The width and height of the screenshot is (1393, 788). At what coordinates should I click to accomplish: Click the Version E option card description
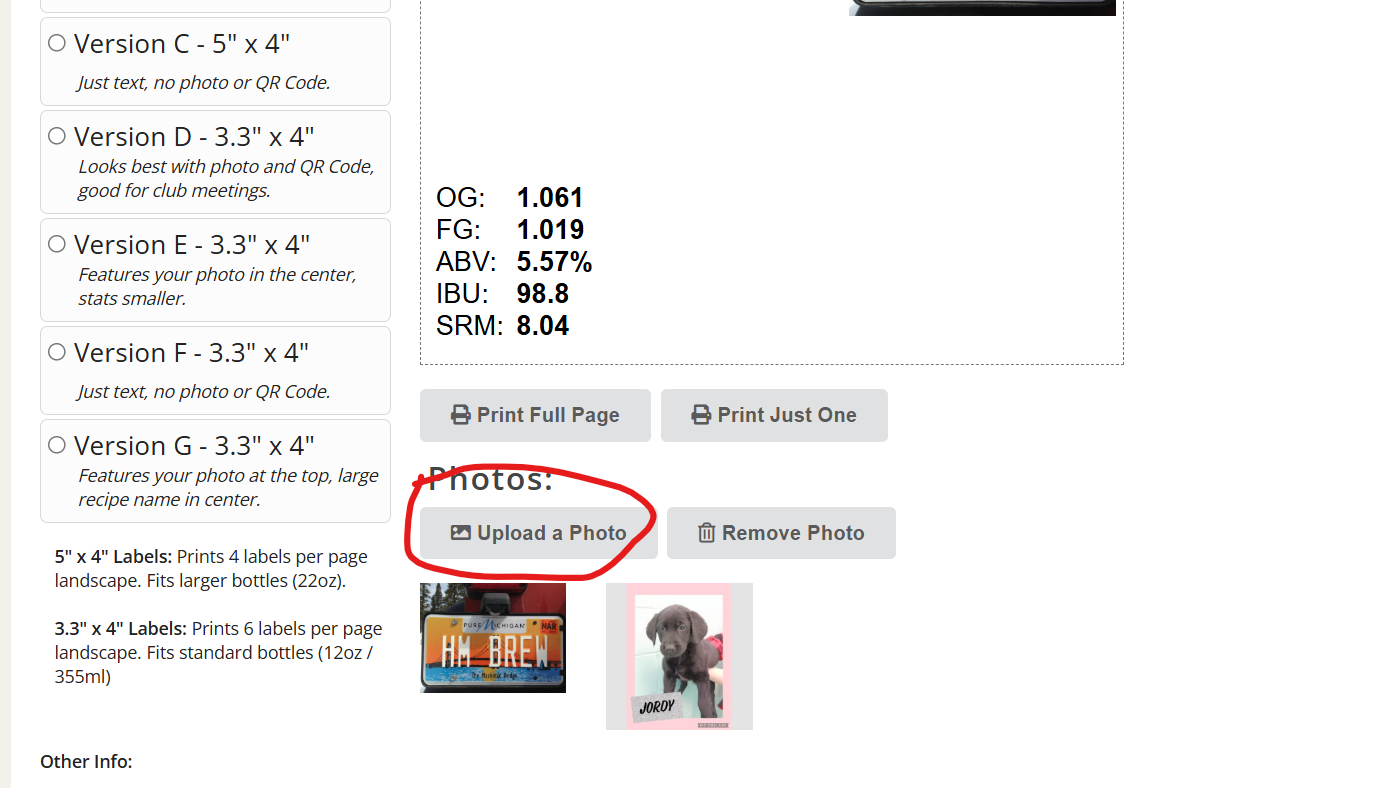(x=217, y=286)
